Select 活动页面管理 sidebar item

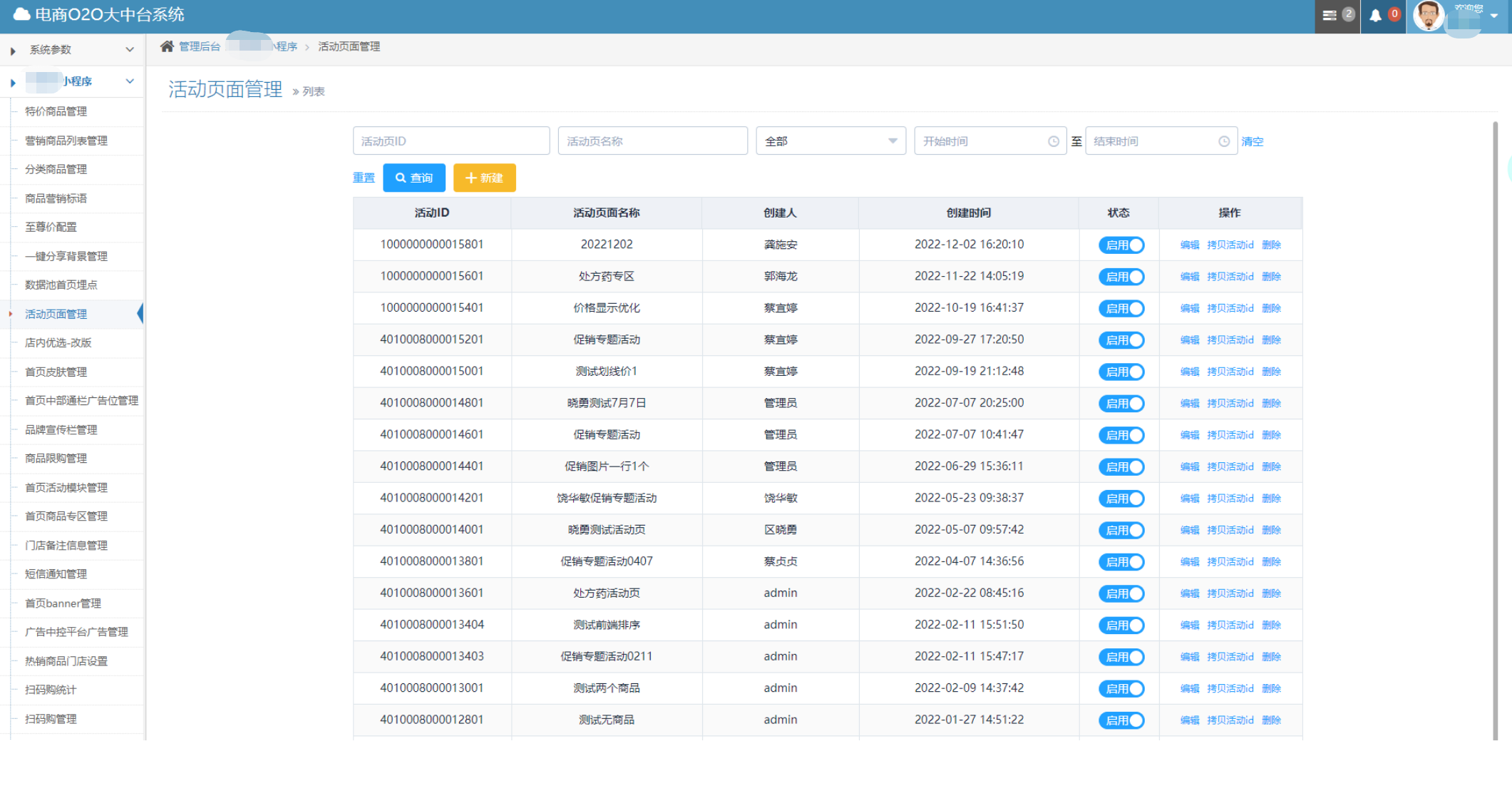pos(56,314)
